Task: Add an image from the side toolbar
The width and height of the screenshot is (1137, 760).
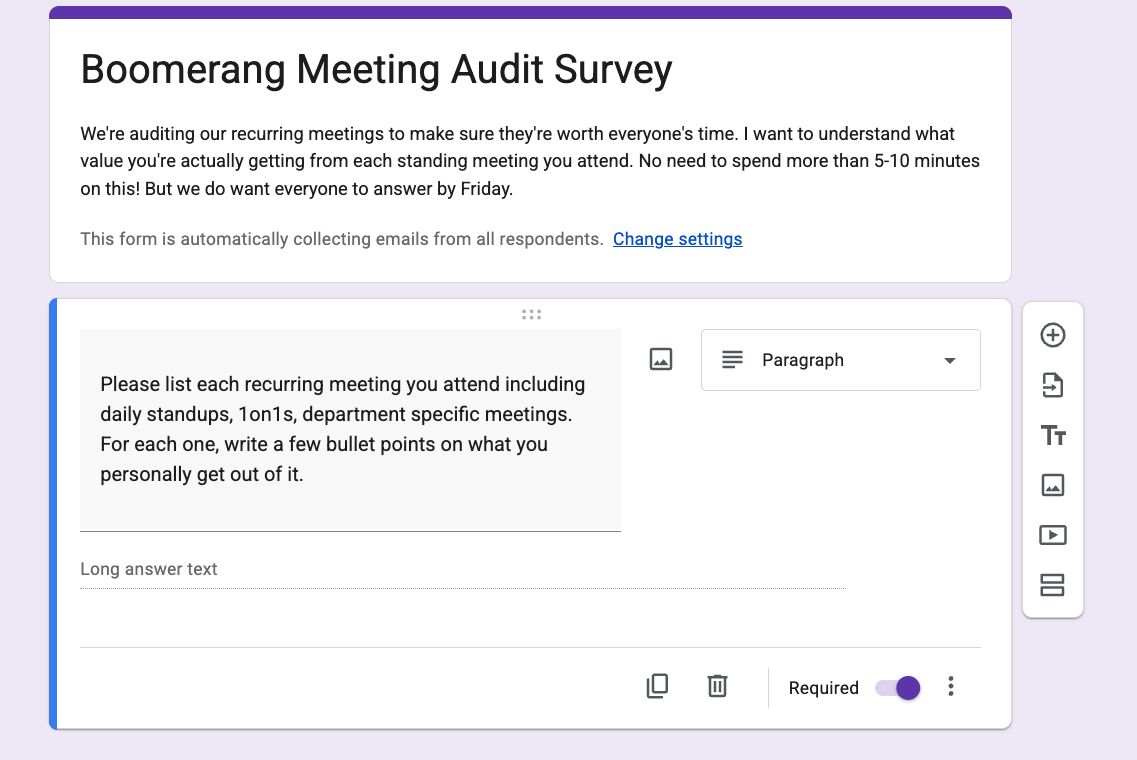Action: (x=1052, y=485)
